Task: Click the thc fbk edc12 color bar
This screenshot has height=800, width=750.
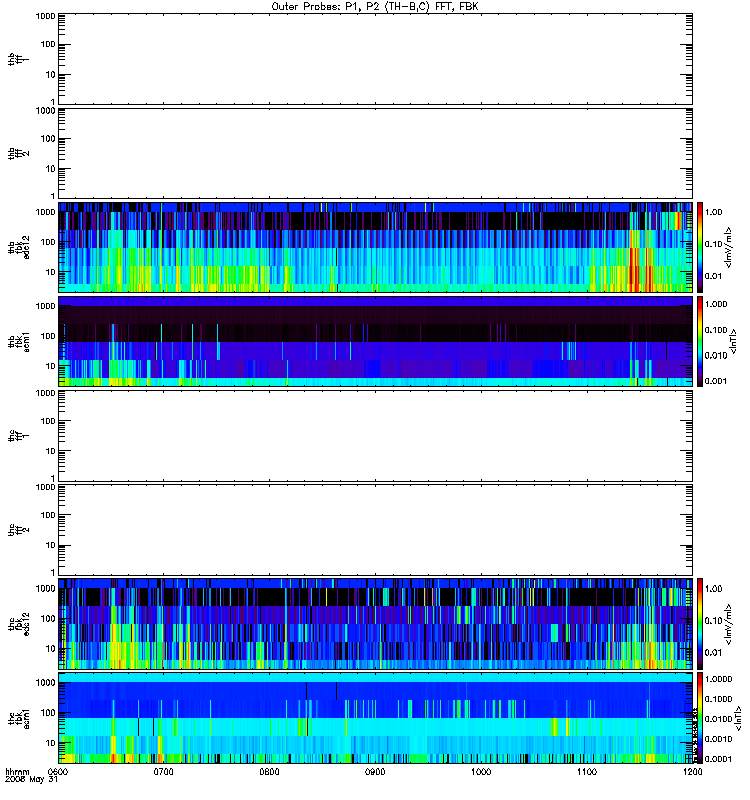Action: [700, 623]
